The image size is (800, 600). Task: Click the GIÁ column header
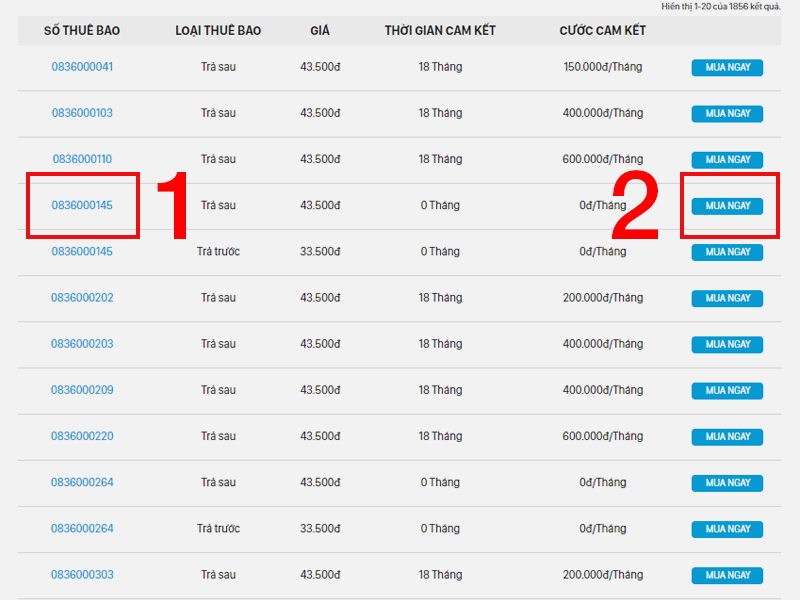pyautogui.click(x=320, y=31)
